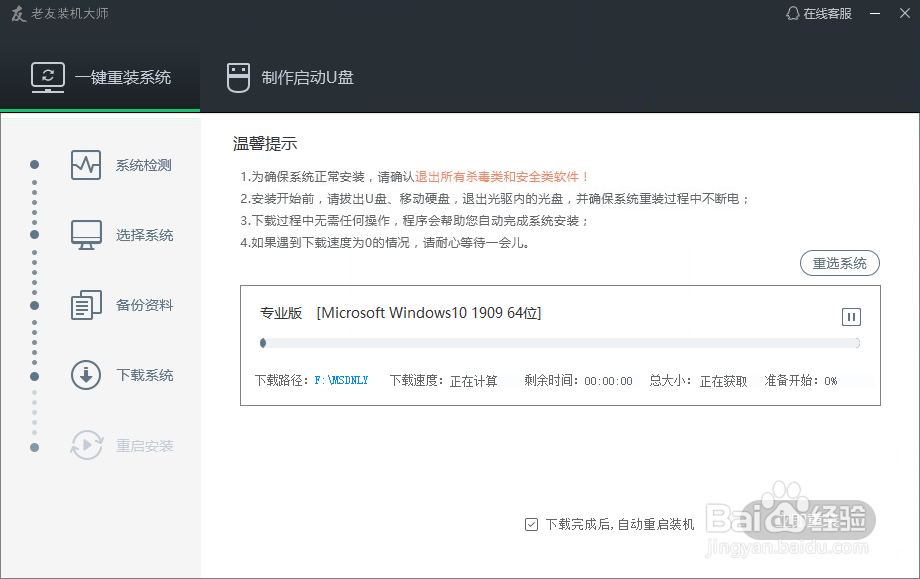
Task: Click the USB drive icon for 制作启动U盘
Action: point(238,77)
